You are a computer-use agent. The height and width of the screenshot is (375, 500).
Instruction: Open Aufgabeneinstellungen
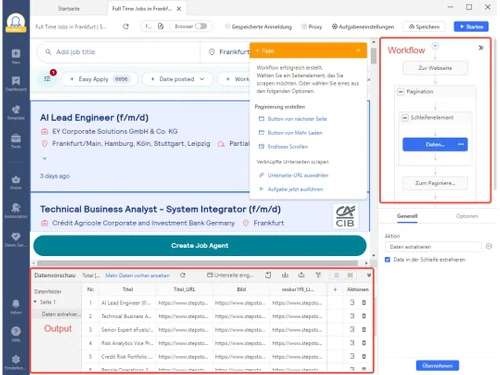pyautogui.click(x=363, y=27)
